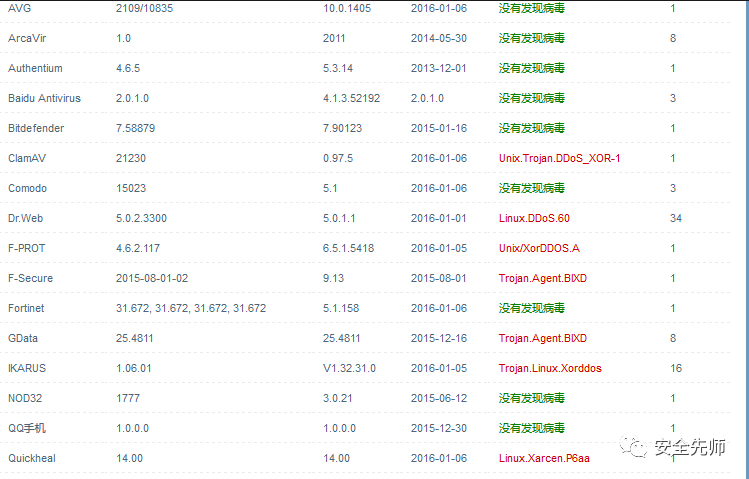This screenshot has width=749, height=479.
Task: Select the AVG scanner name
Action: tap(20, 8)
